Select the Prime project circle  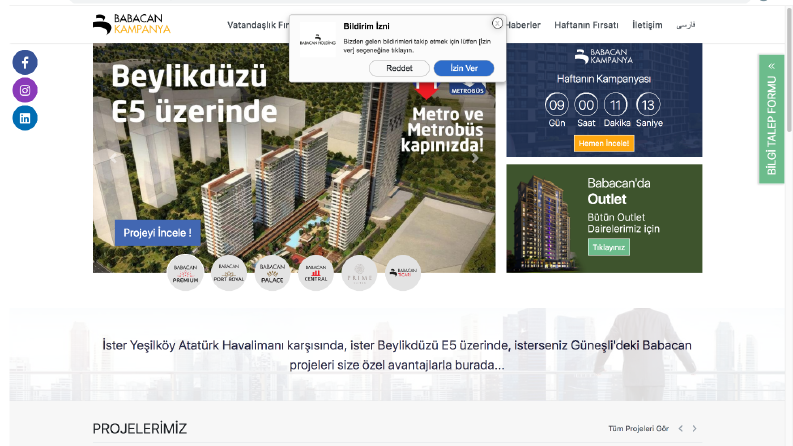(359, 273)
